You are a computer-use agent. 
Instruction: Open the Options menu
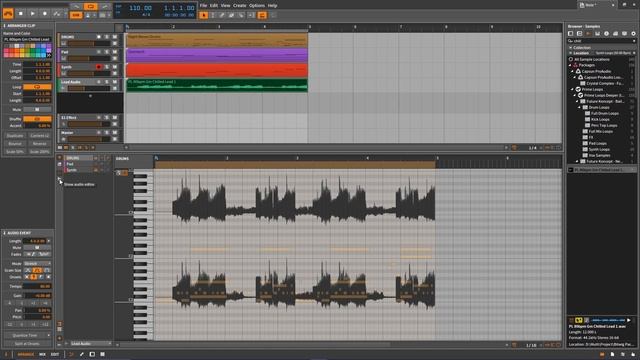(257, 6)
